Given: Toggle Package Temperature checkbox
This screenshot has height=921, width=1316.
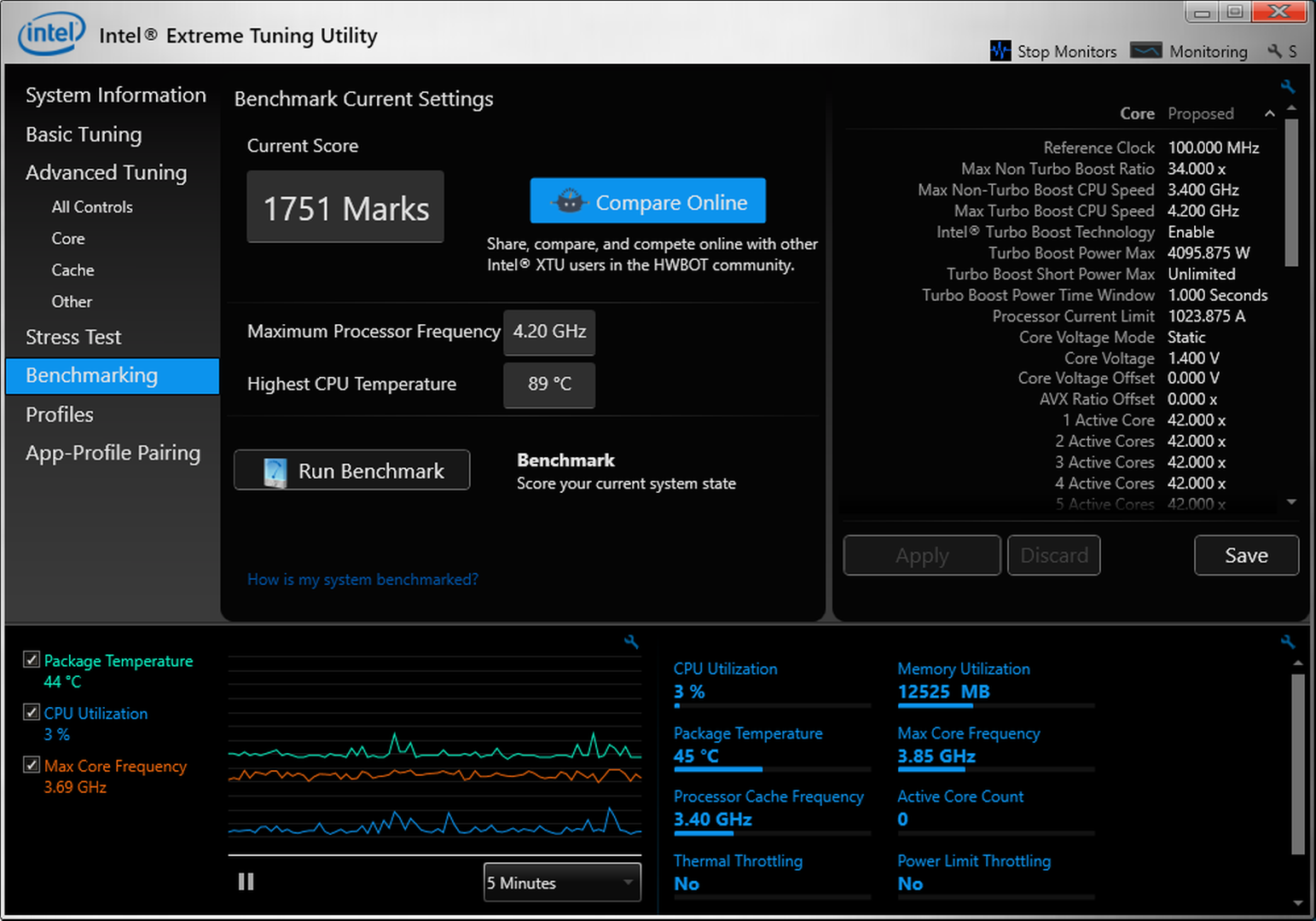Looking at the screenshot, I should click(x=32, y=659).
